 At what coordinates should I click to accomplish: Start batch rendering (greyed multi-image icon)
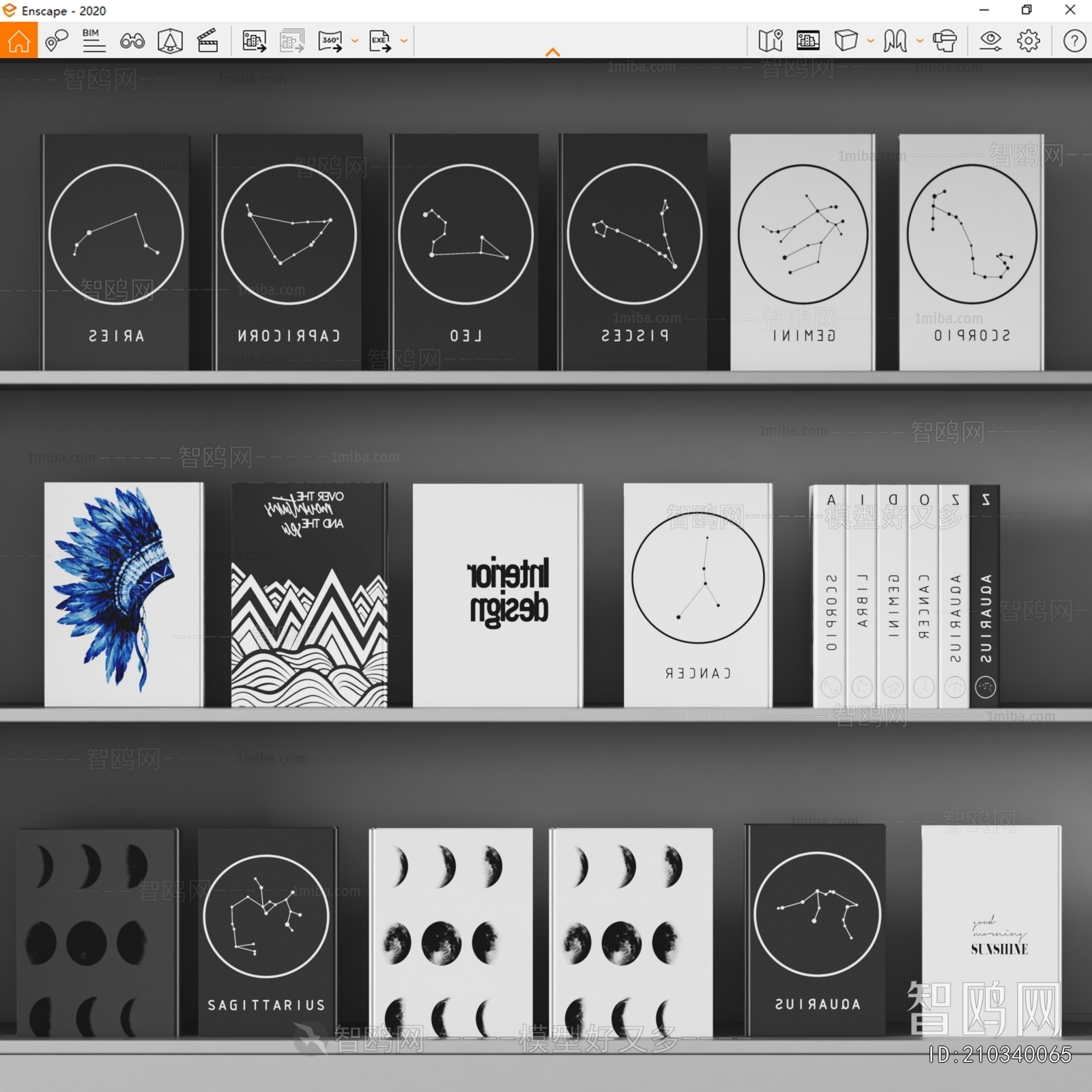[x=292, y=41]
